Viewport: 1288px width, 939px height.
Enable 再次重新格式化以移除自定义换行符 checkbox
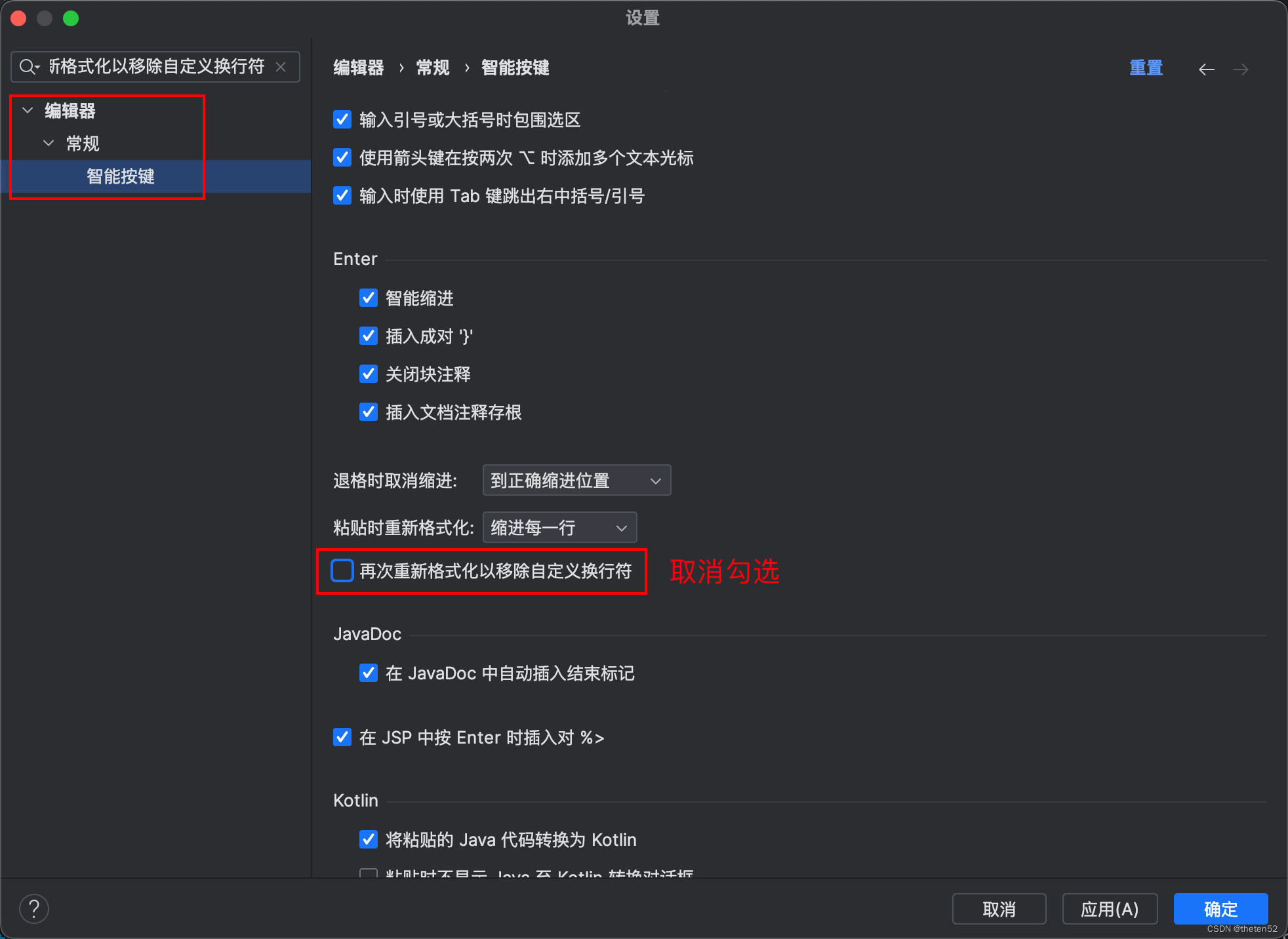coord(342,571)
